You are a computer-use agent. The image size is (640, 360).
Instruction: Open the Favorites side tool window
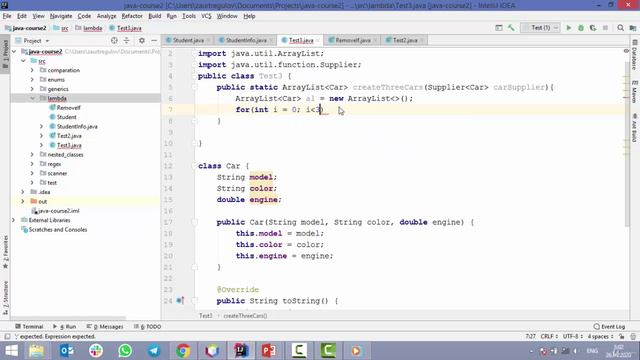[x=5, y=252]
